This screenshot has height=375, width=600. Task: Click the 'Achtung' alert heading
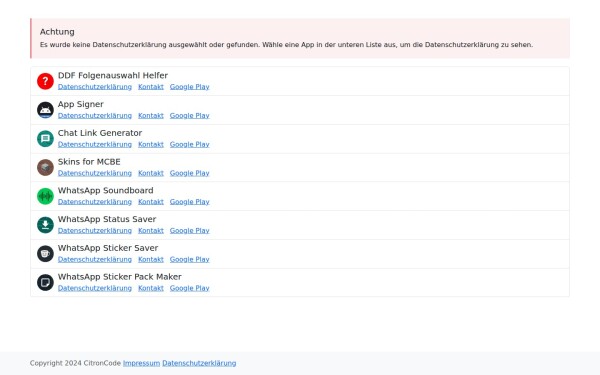pos(57,32)
